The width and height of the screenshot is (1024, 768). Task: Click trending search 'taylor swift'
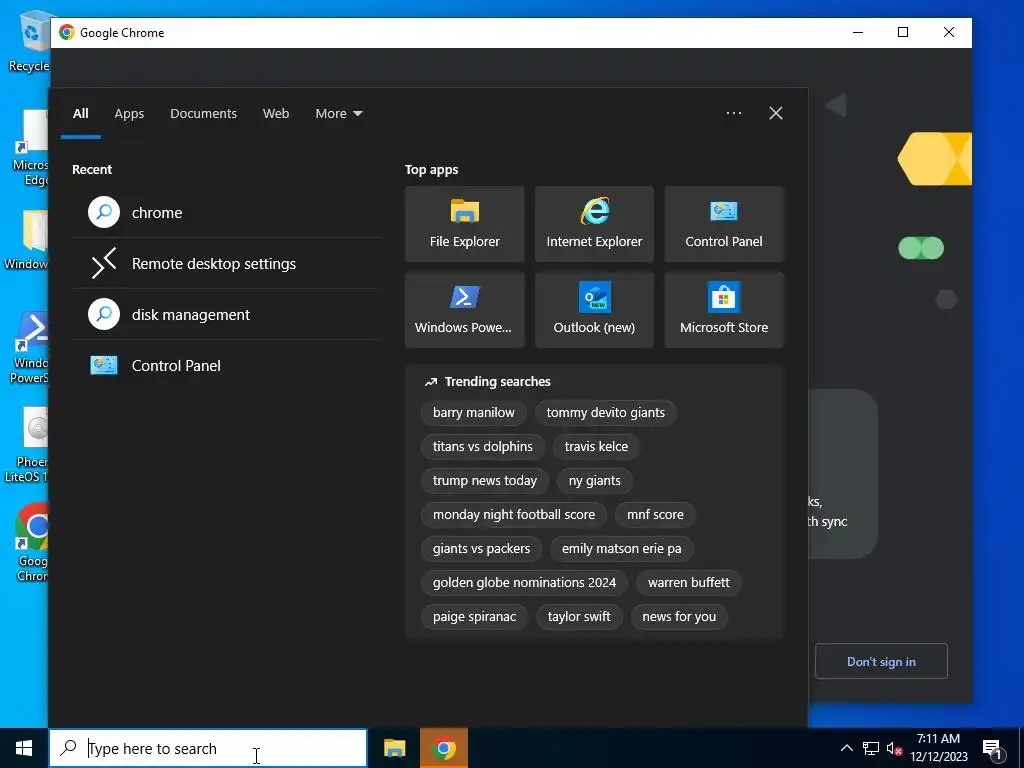(x=579, y=616)
